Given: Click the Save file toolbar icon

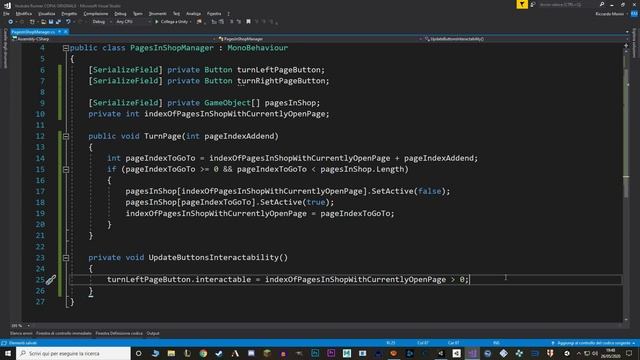Looking at the screenshot, I should point(51,22).
